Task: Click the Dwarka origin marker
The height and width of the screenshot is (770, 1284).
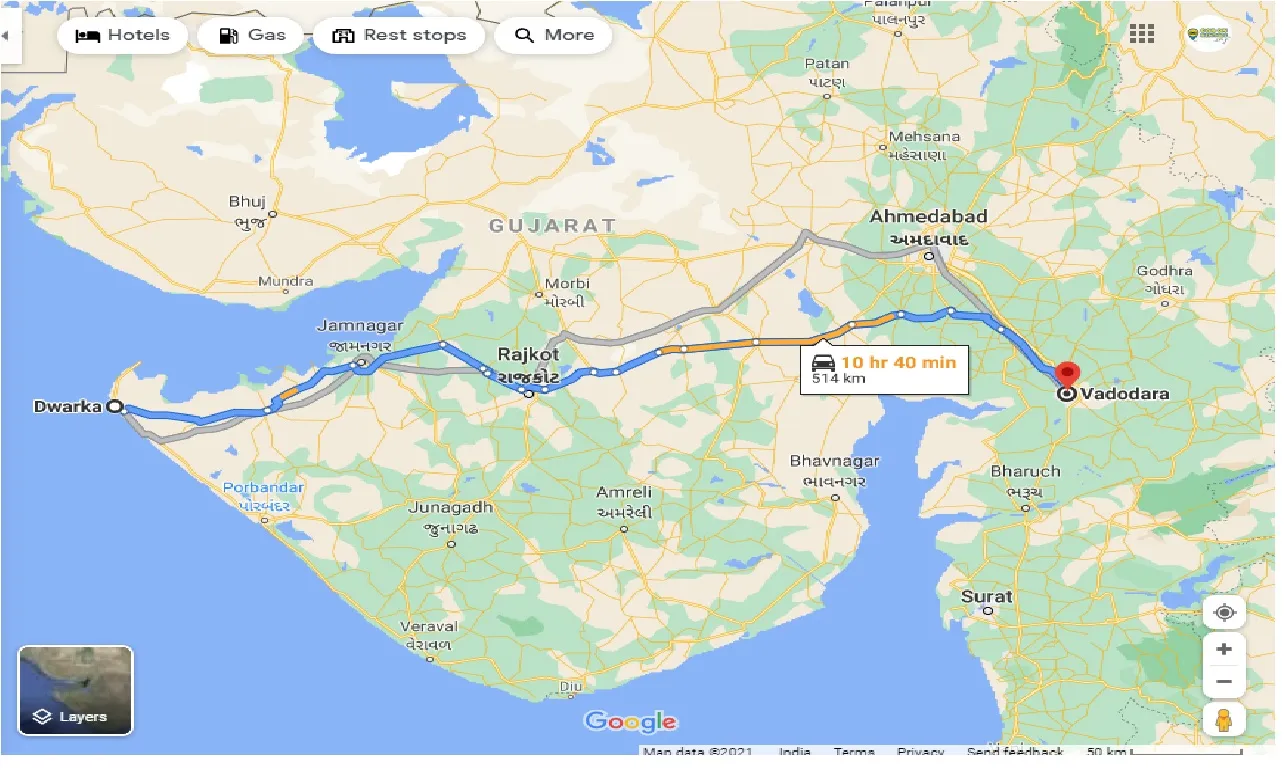Action: pos(115,407)
